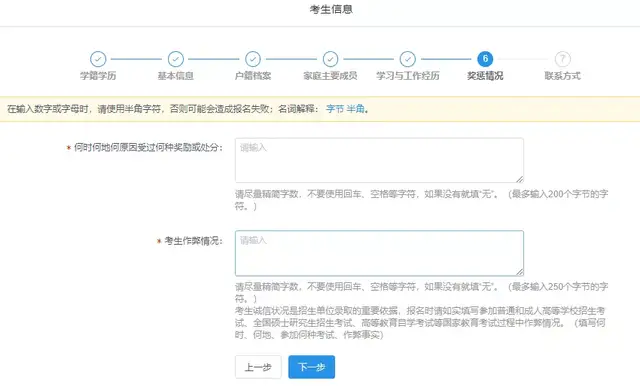Click the blue step 6 circle
640x390 pixels.
(x=485, y=59)
